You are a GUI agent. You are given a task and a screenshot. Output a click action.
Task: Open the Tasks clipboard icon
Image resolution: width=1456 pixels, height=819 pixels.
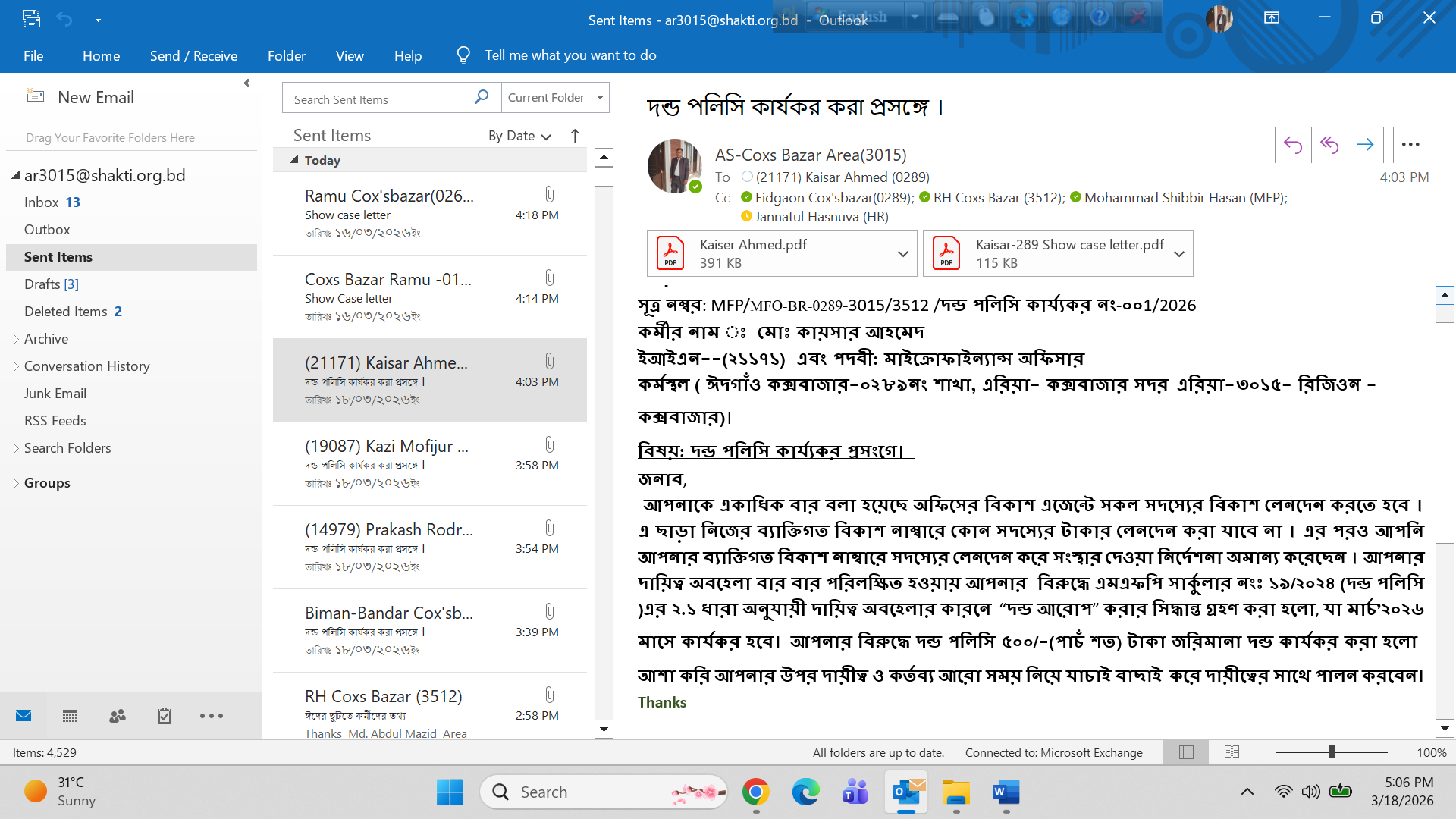tap(165, 716)
